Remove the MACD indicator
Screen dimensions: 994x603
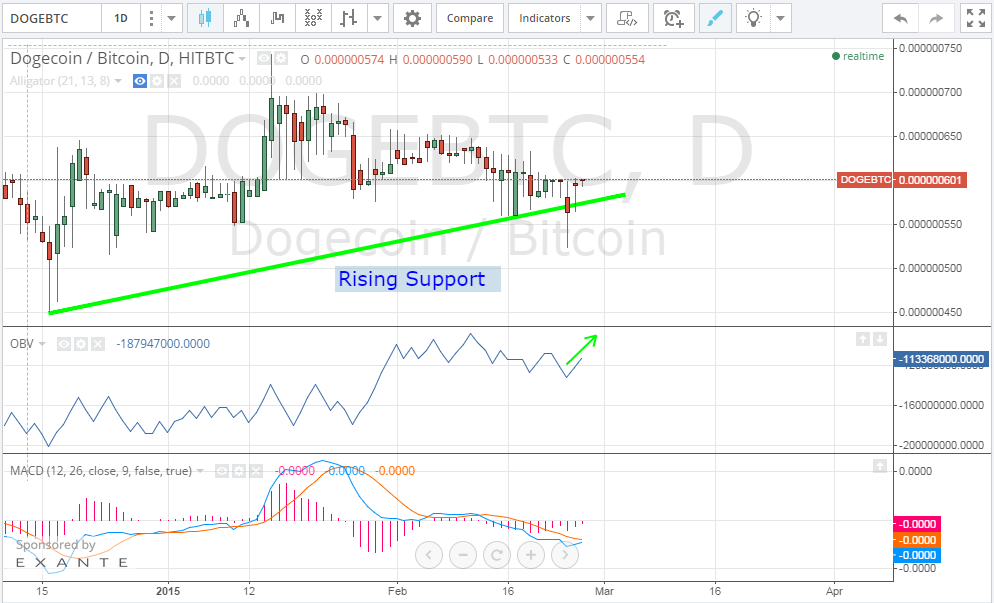(x=255, y=471)
